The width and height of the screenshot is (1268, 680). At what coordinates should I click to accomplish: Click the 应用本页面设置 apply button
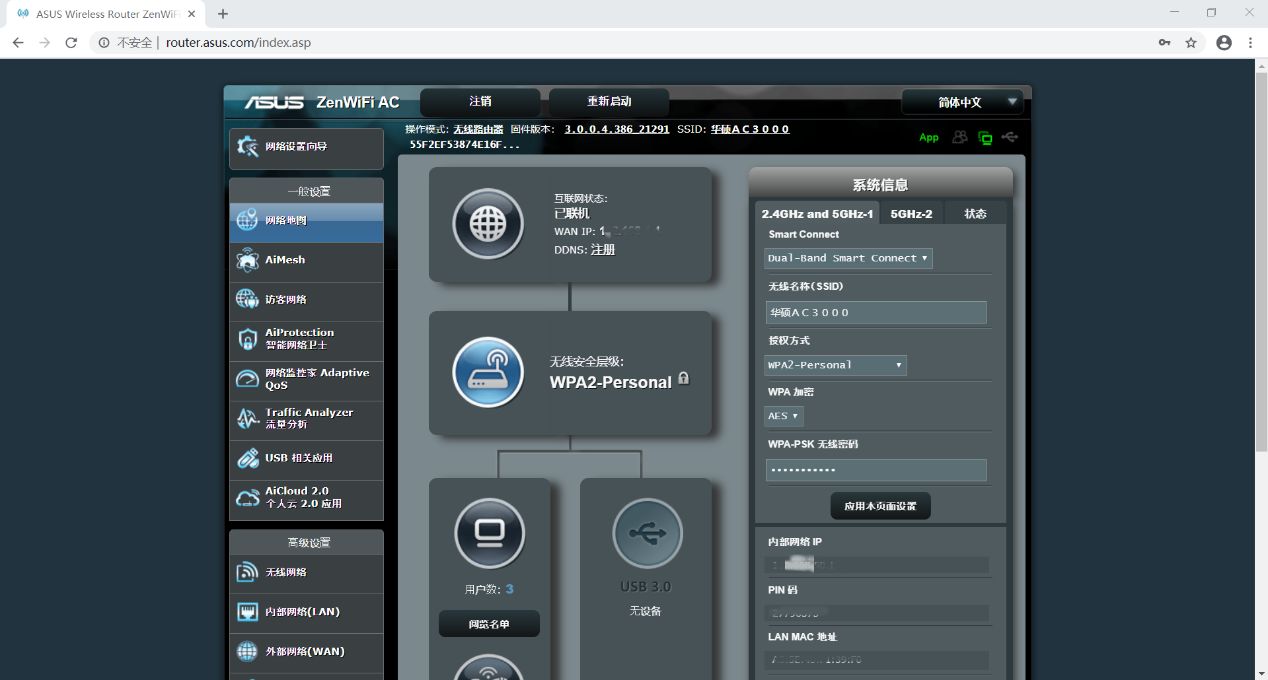(880, 506)
